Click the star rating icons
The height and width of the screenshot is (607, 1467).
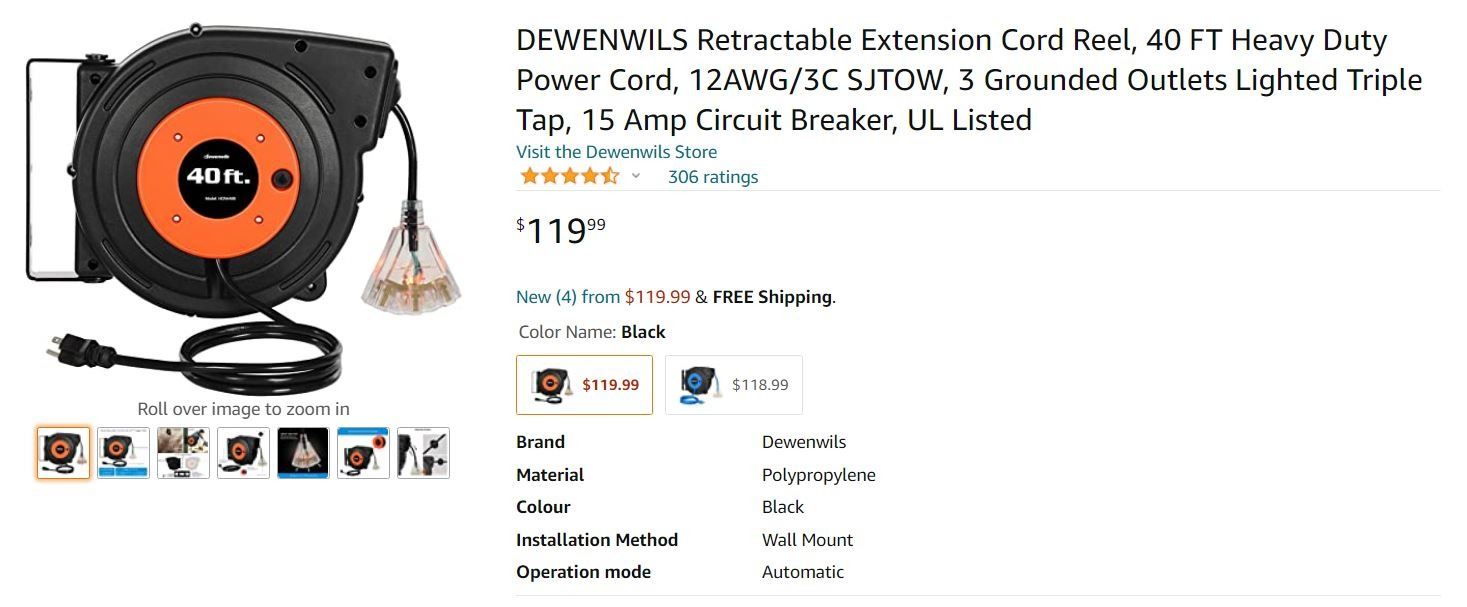[569, 177]
